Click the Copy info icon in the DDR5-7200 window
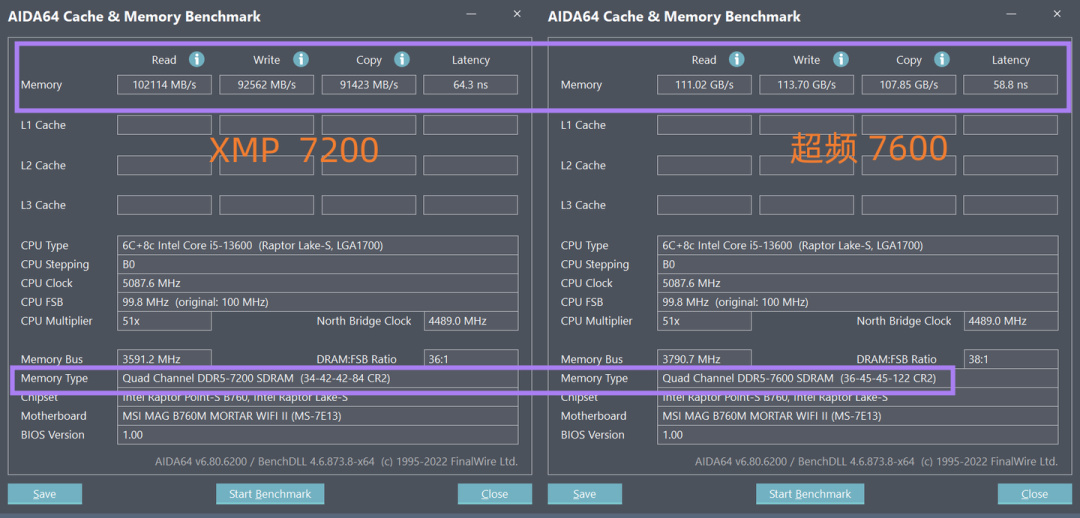 click(402, 60)
